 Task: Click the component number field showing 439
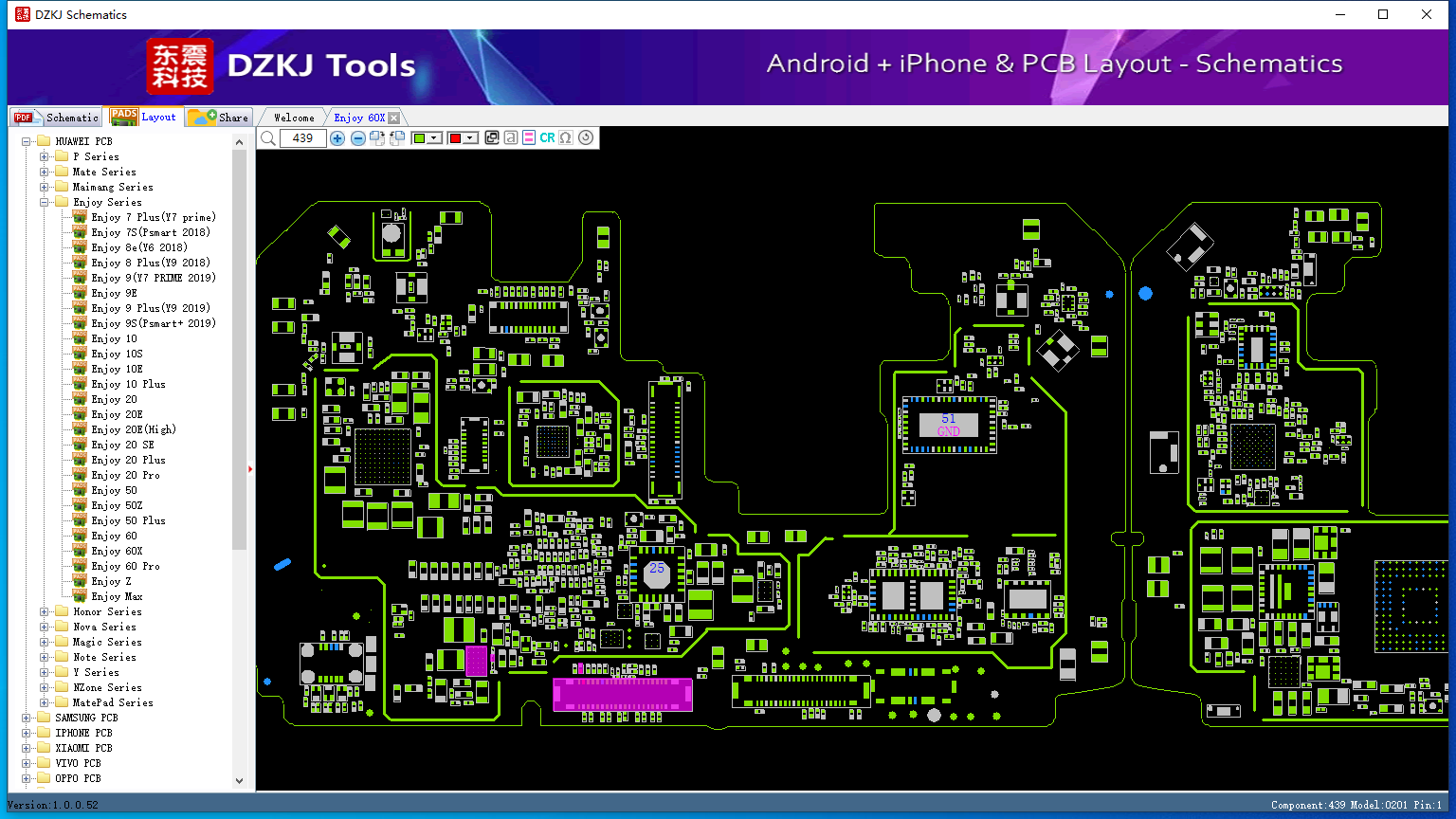(x=303, y=138)
